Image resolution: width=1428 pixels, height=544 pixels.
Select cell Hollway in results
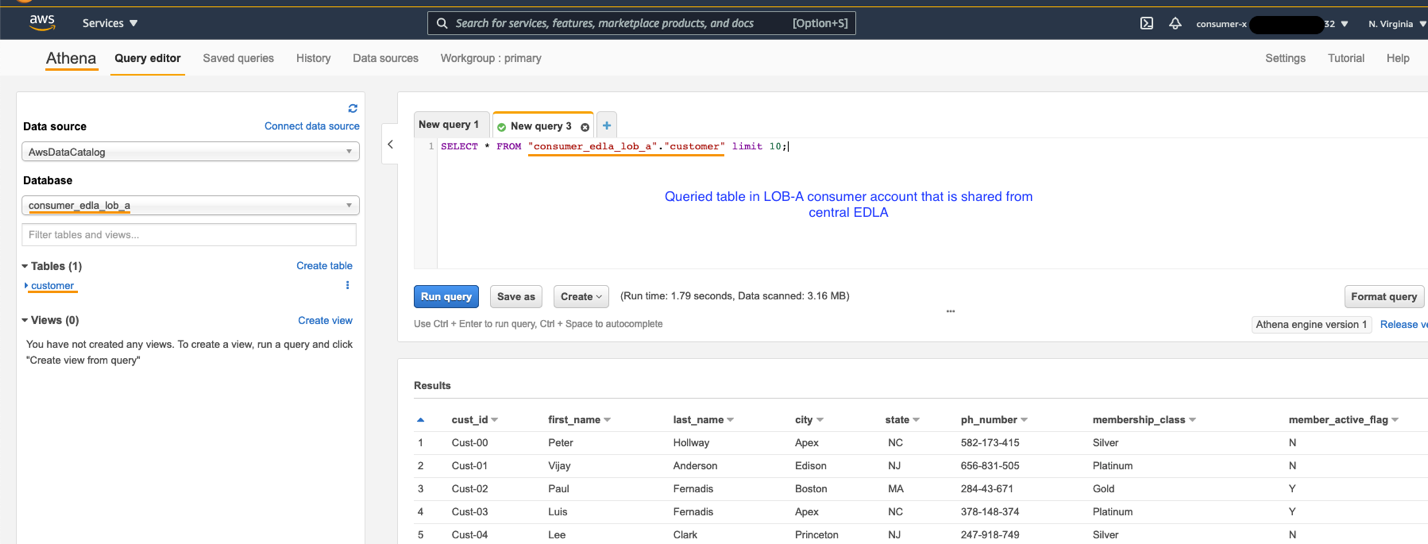point(691,442)
